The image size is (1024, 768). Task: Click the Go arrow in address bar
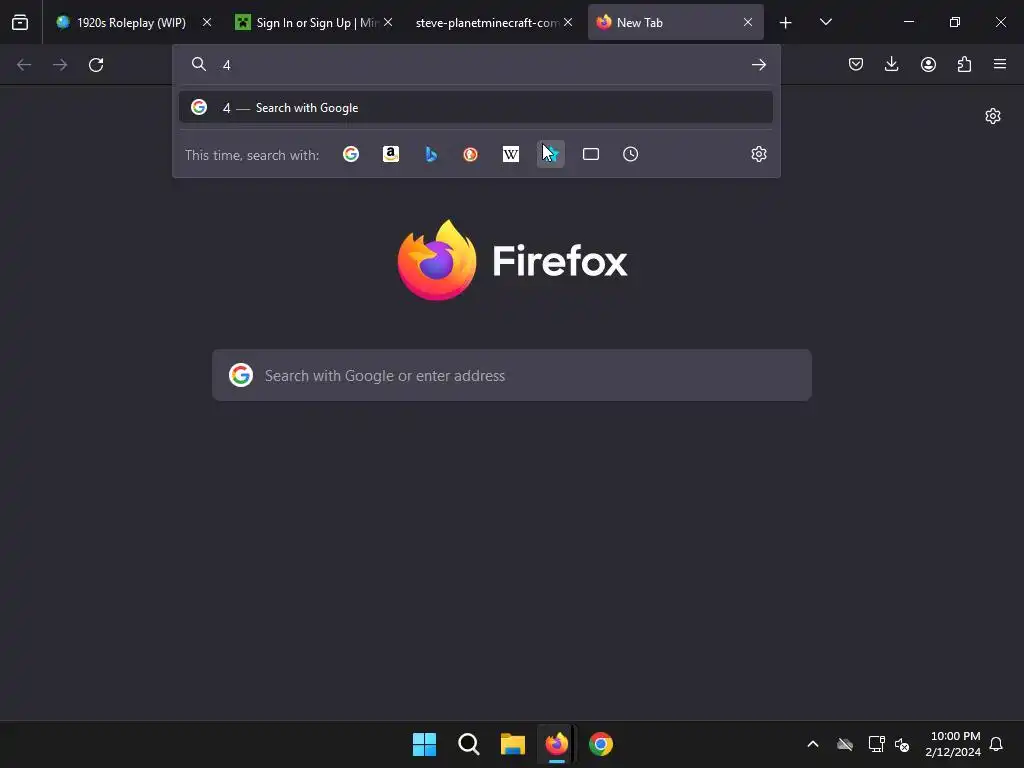point(758,65)
